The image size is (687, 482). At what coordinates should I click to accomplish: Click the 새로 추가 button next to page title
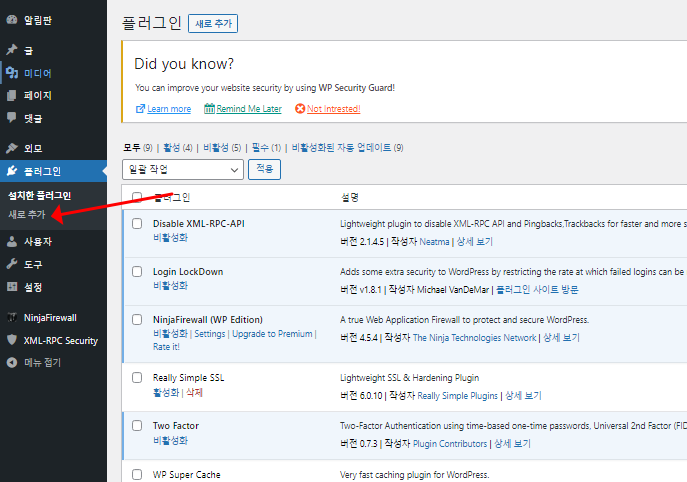click(x=213, y=23)
